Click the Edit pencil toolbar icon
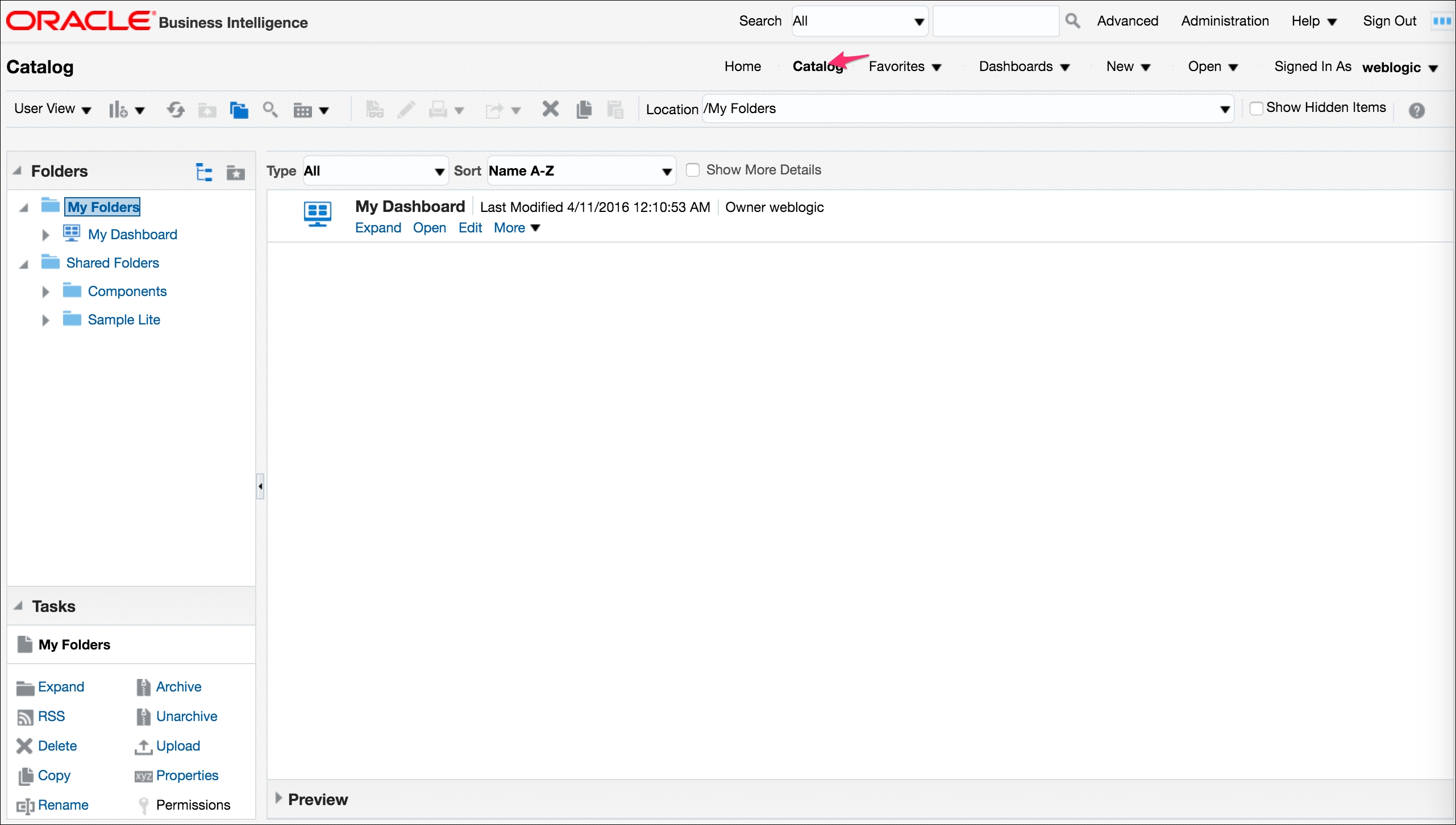 coord(405,109)
